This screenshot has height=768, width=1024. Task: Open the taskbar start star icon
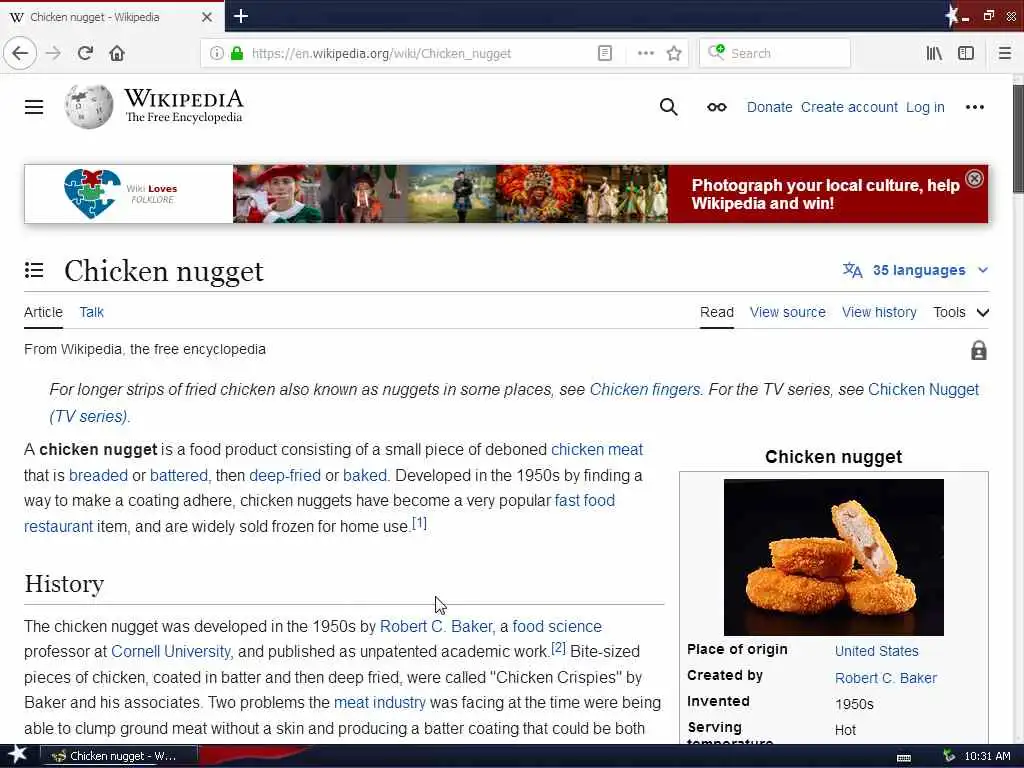point(17,755)
